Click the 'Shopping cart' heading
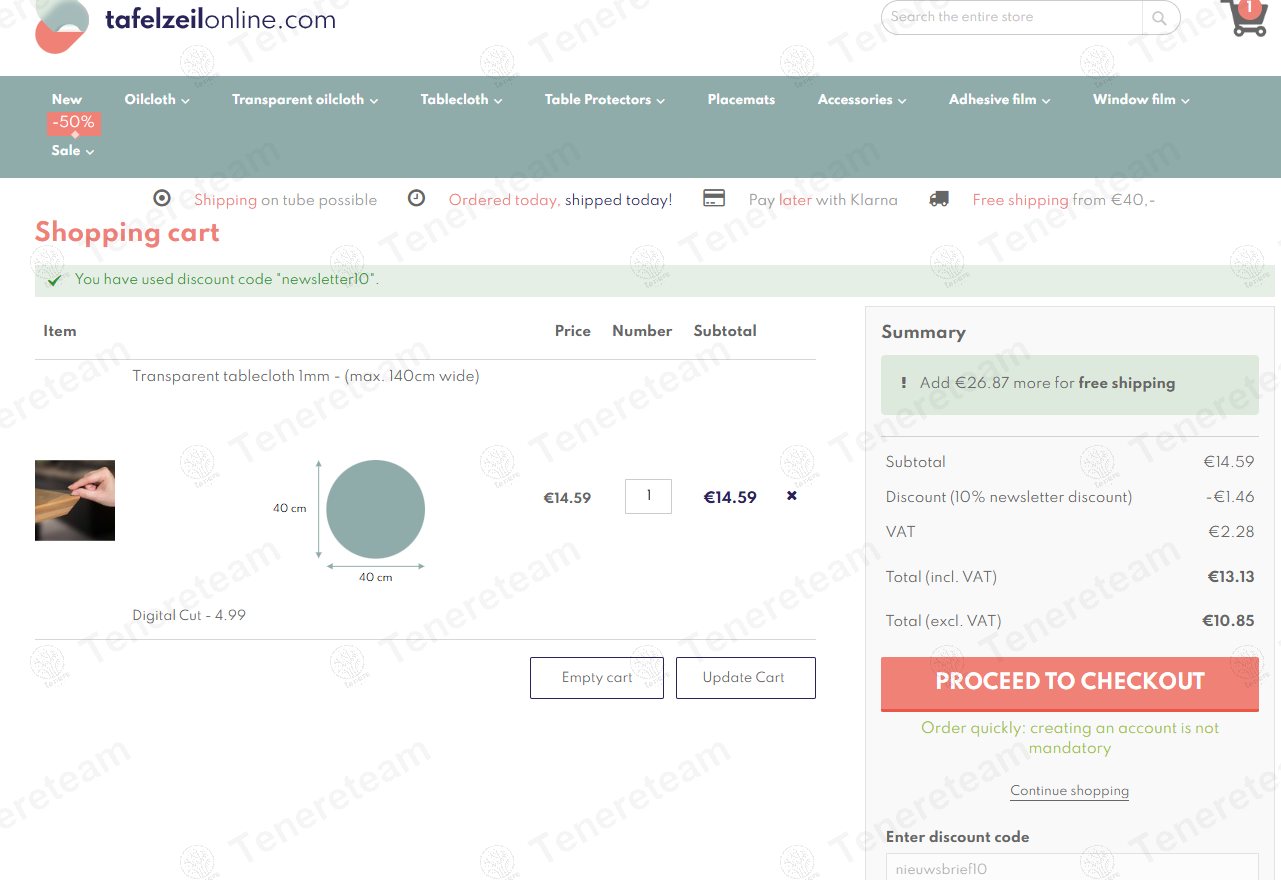 point(127,232)
